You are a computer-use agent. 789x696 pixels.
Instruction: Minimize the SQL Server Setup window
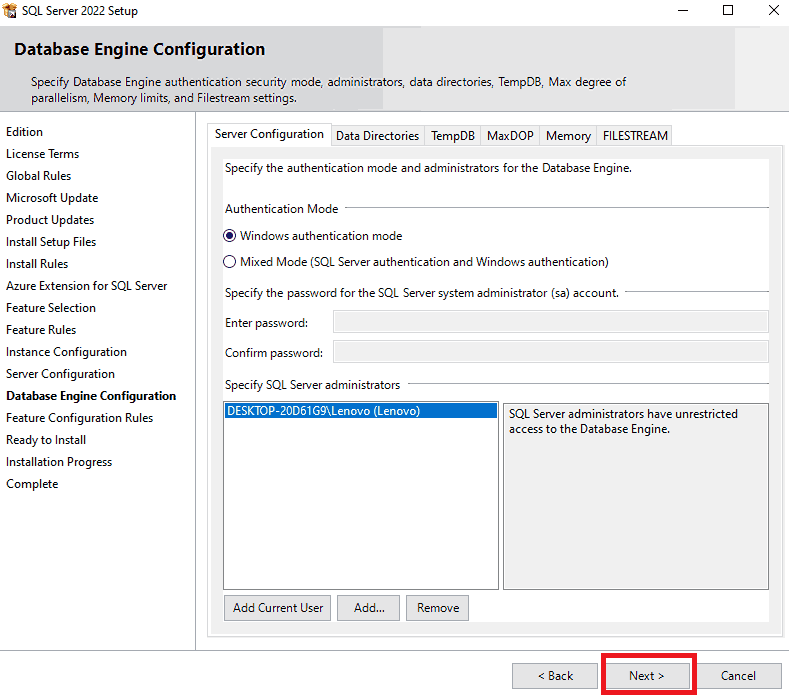tap(681, 11)
